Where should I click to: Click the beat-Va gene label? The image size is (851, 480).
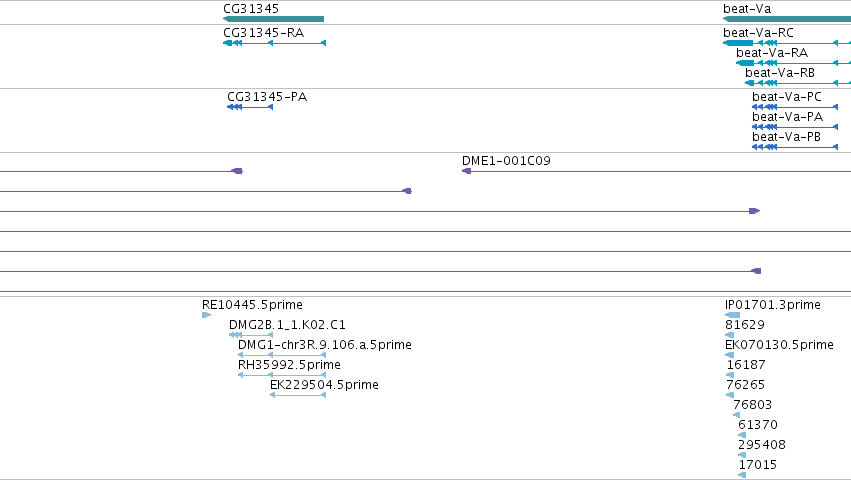747,9
